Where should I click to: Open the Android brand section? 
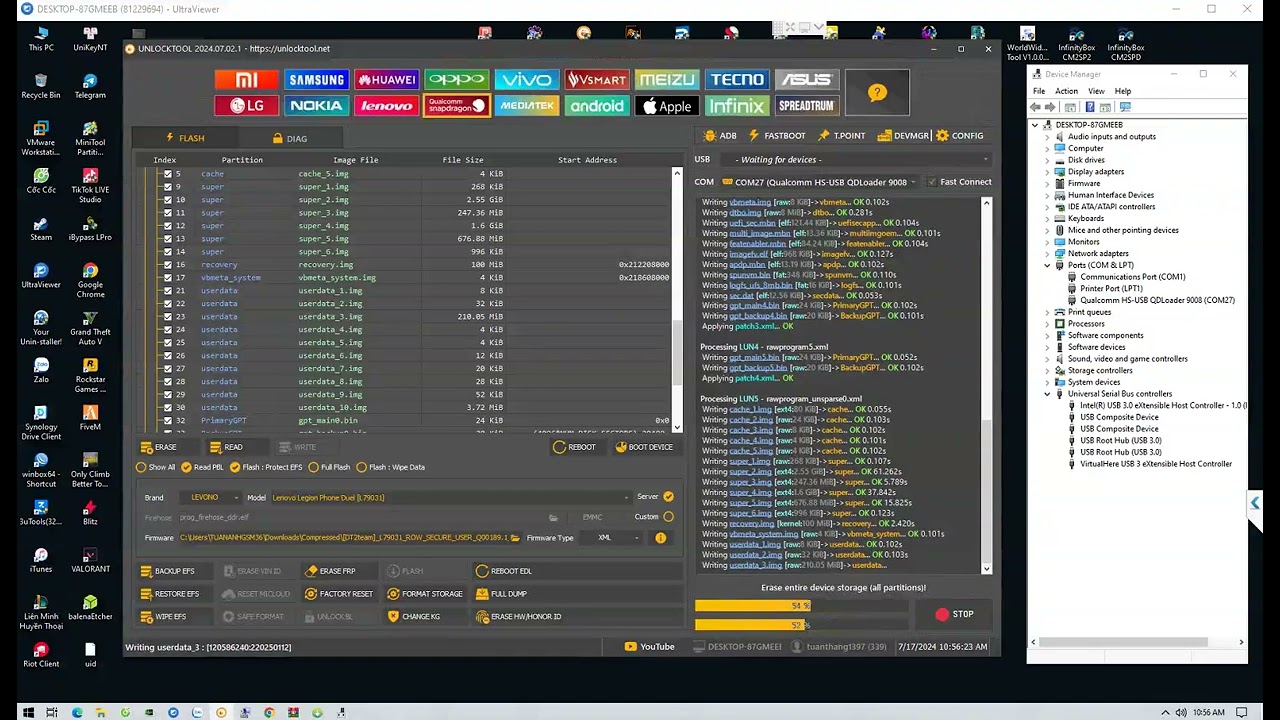point(596,105)
